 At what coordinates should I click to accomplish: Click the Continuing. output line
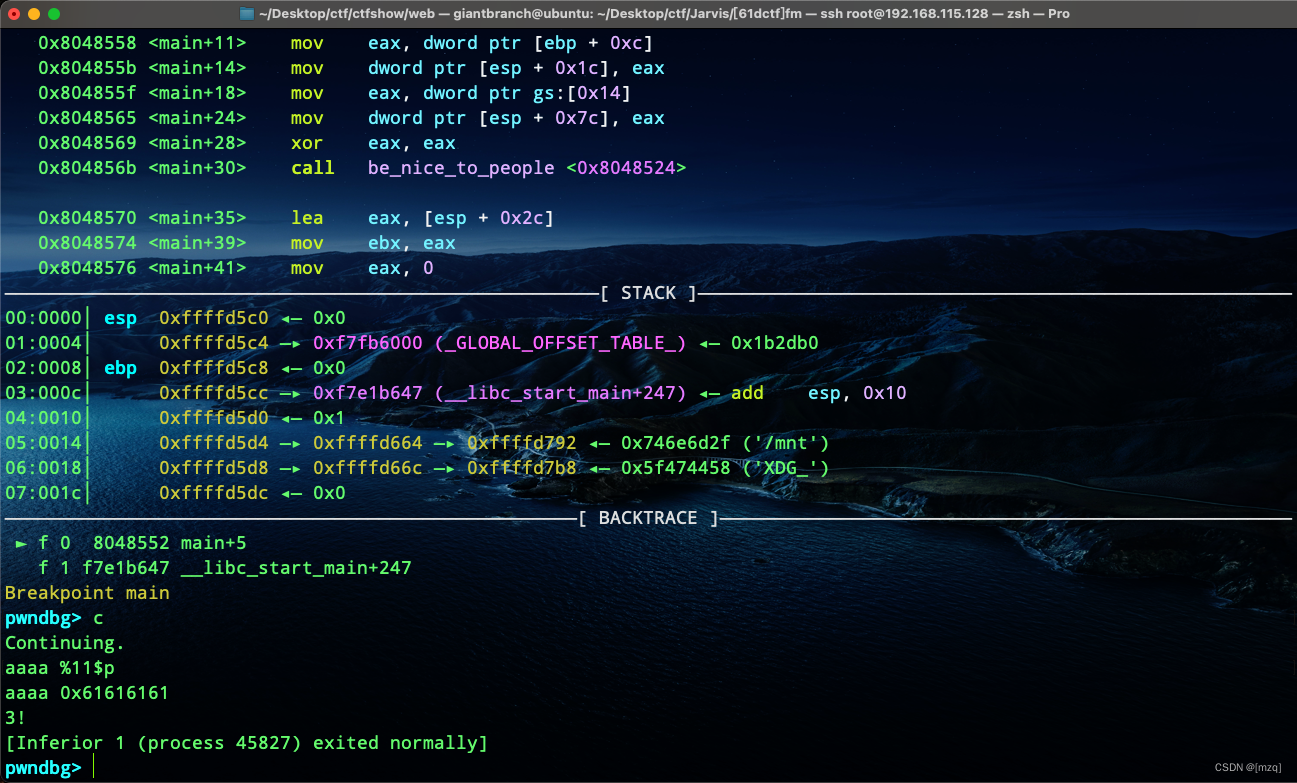pyautogui.click(x=65, y=643)
